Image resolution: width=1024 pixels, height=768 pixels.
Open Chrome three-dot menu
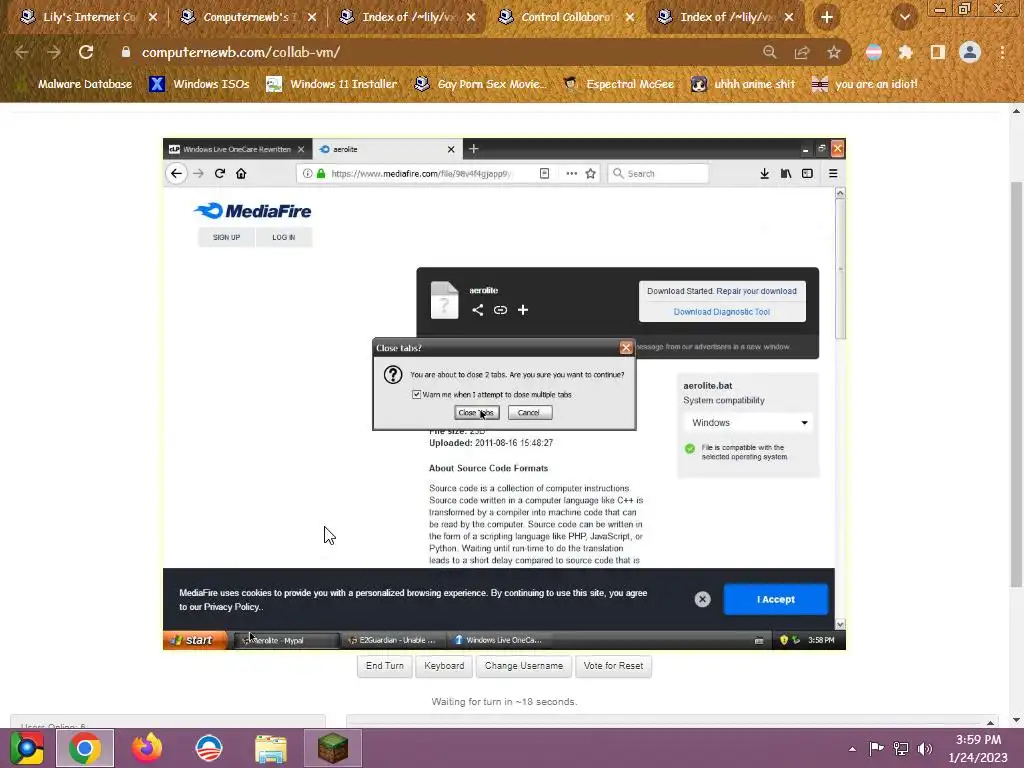[1002, 52]
